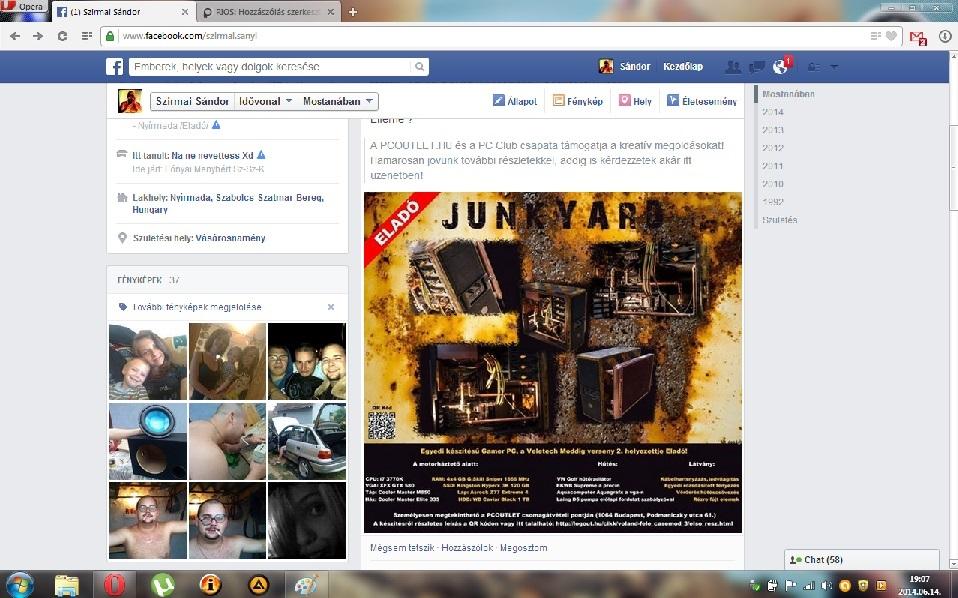Go to Kezdőlap home page
958x598 pixels.
(683, 67)
